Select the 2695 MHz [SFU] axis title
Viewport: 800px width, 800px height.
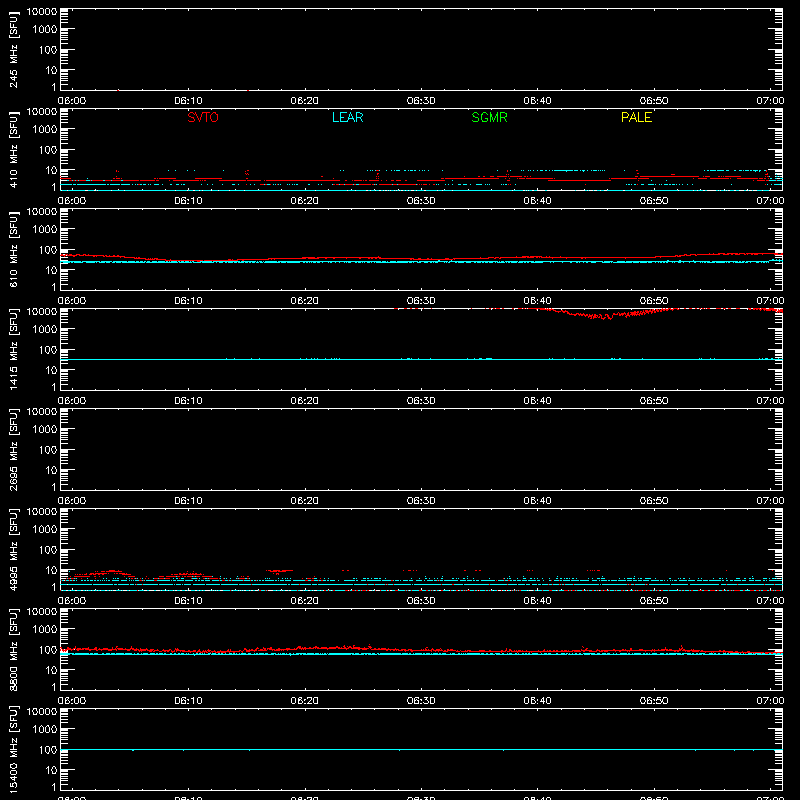tap(13, 449)
